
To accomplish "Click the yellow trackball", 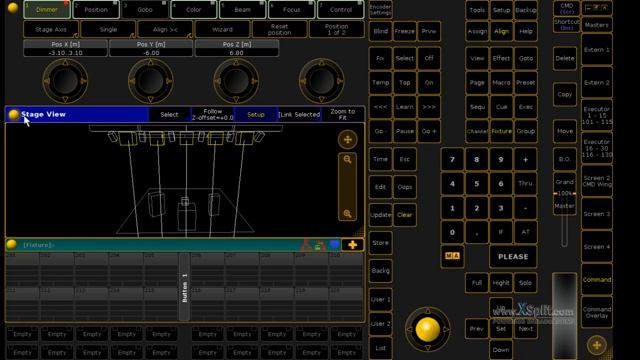I will (x=427, y=329).
